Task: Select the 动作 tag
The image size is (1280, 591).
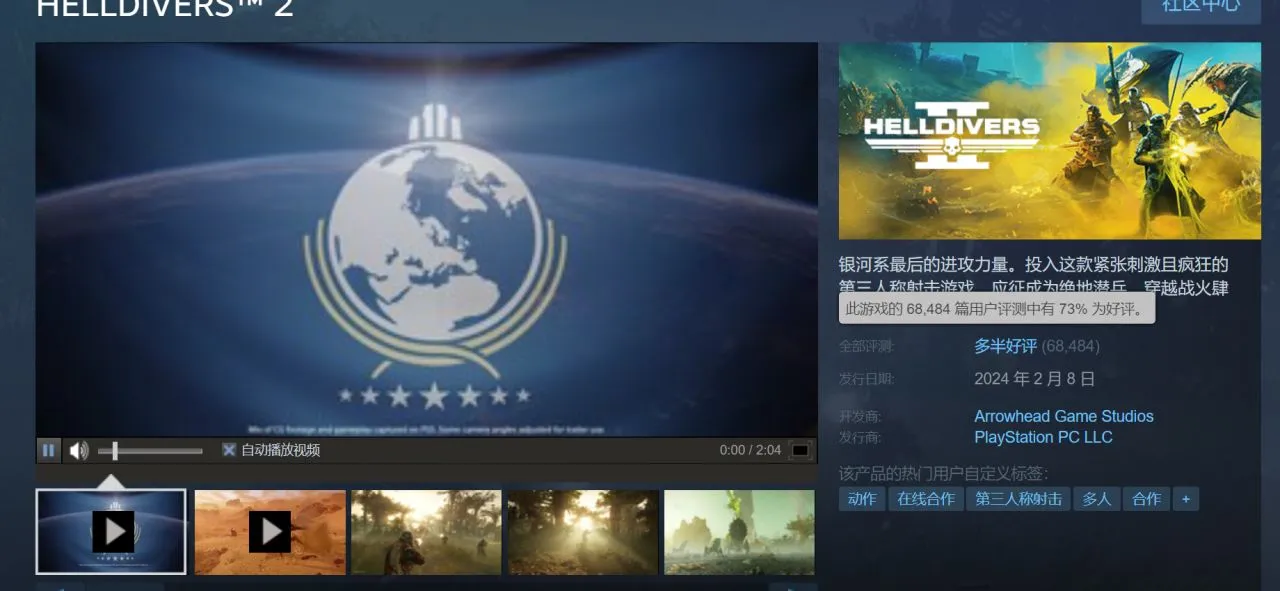Action: 862,498
